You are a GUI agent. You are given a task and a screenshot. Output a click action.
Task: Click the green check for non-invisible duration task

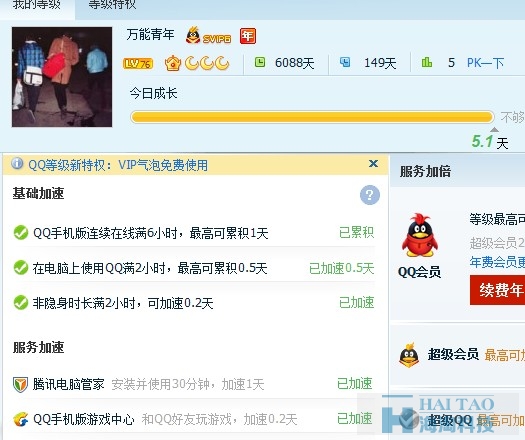pos(21,302)
